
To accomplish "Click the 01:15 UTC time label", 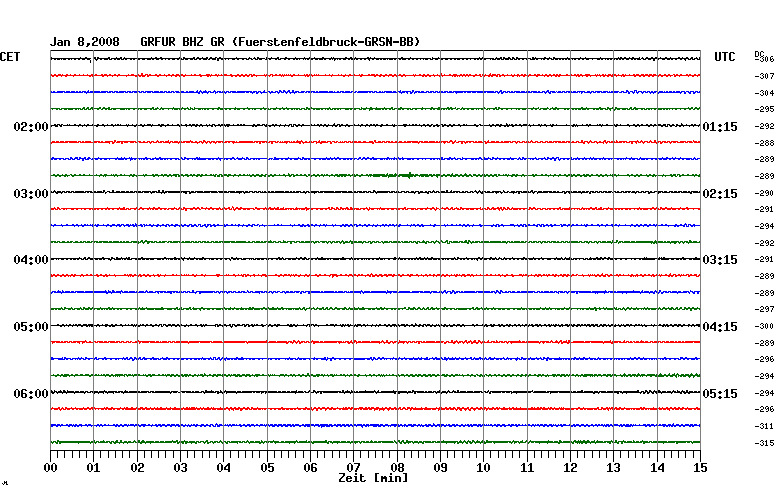I will coord(720,127).
